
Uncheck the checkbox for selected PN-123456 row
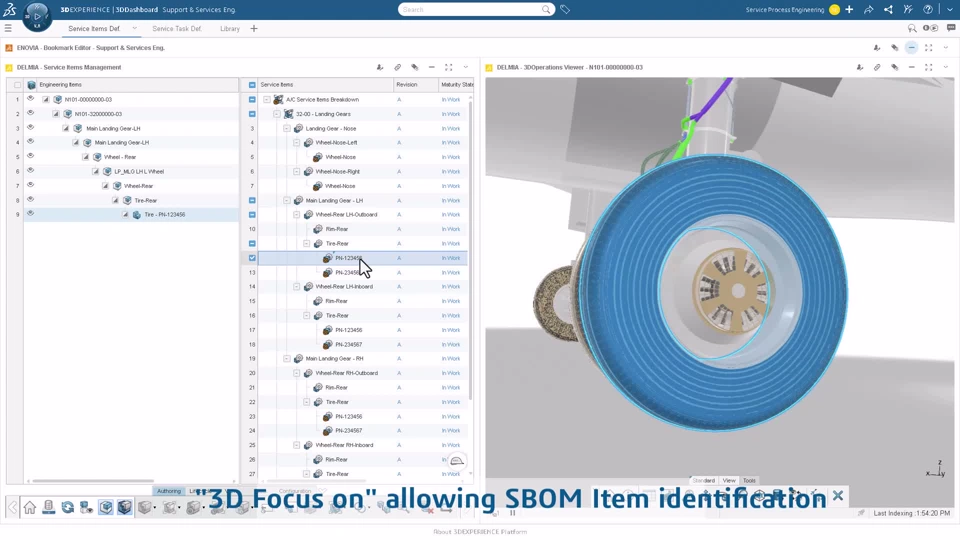coord(252,258)
